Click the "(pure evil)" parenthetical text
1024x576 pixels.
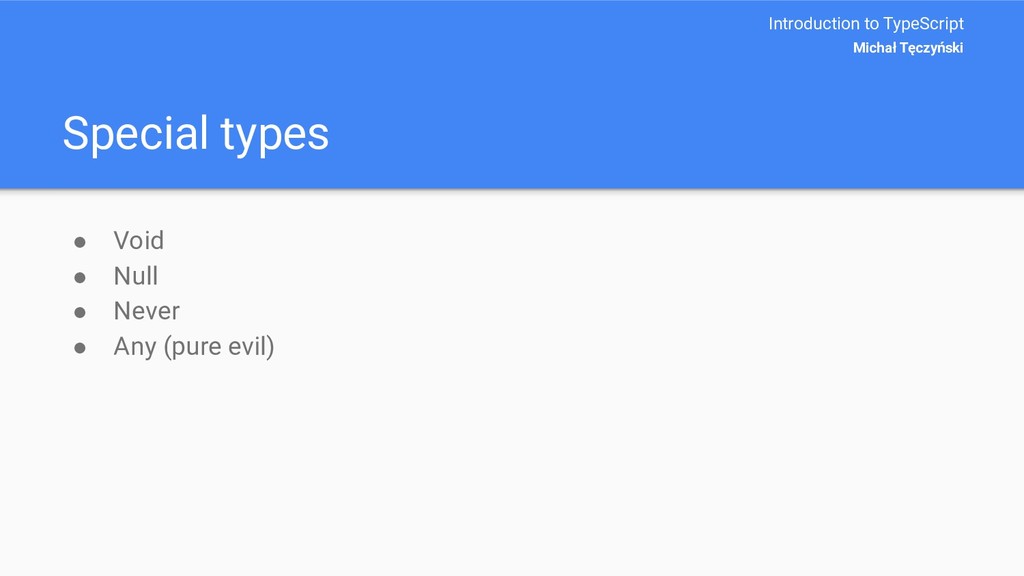pyautogui.click(x=219, y=347)
